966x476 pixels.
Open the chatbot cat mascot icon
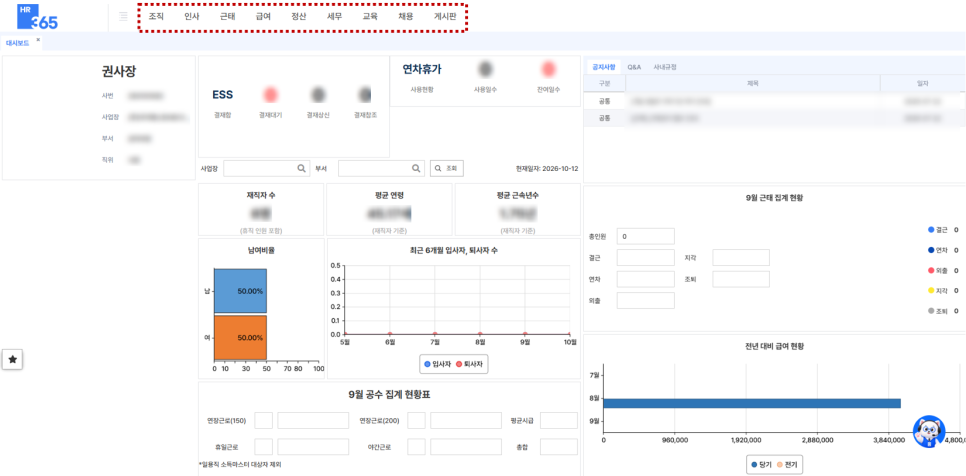pyautogui.click(x=929, y=432)
